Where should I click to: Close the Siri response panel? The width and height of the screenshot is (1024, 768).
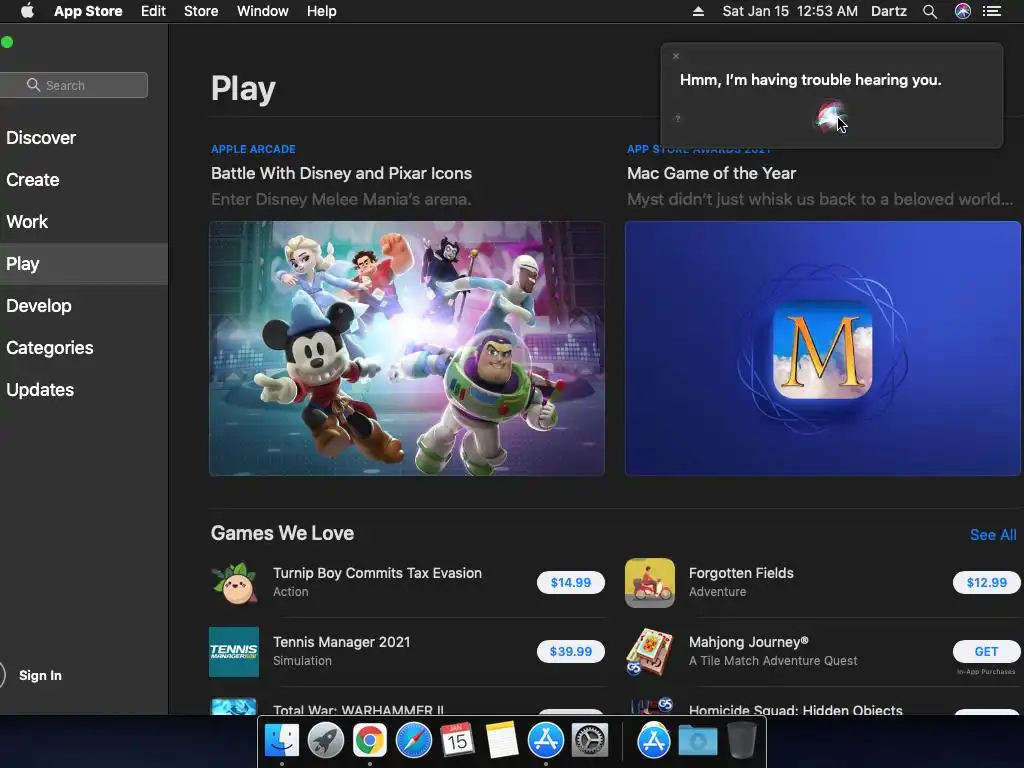pos(676,56)
